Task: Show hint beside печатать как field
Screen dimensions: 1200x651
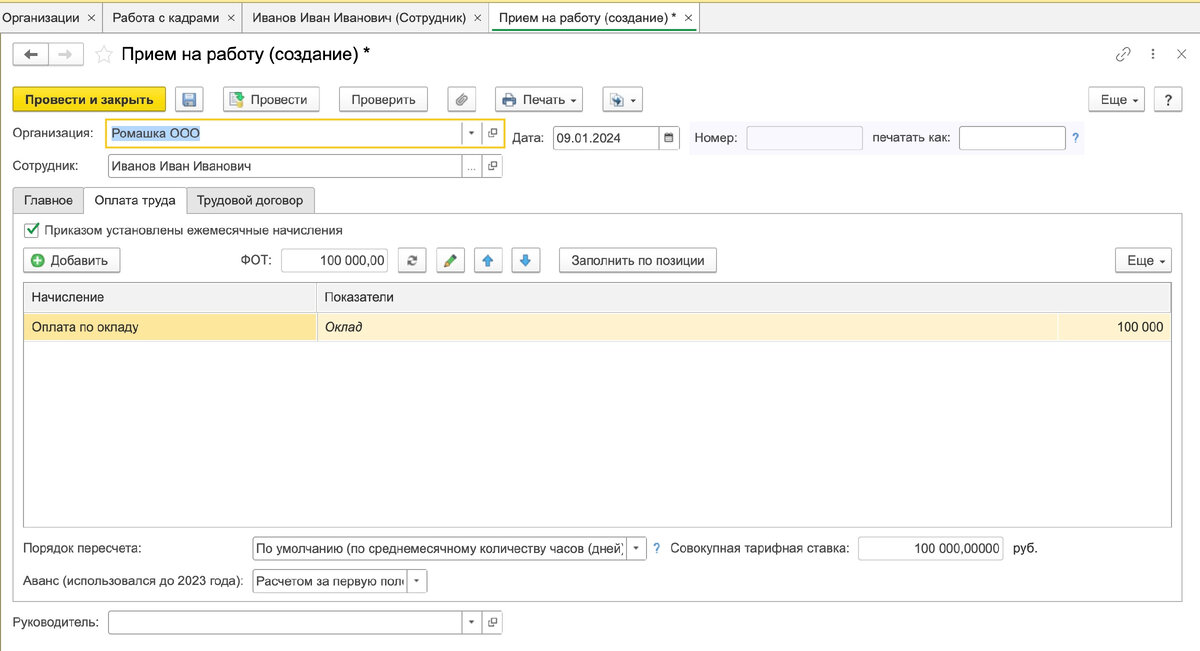Action: pyautogui.click(x=1076, y=138)
